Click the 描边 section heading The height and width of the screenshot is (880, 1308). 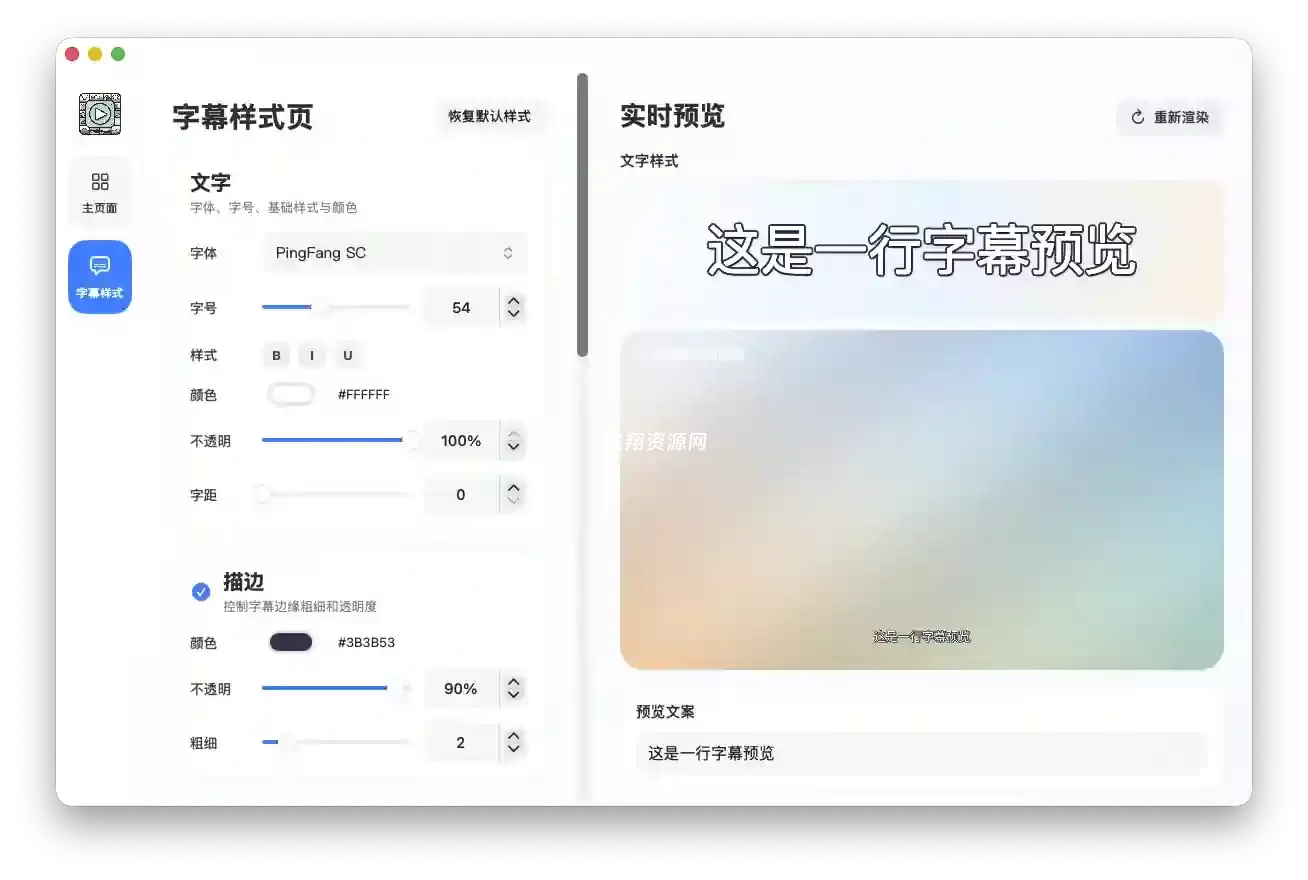[x=244, y=581]
